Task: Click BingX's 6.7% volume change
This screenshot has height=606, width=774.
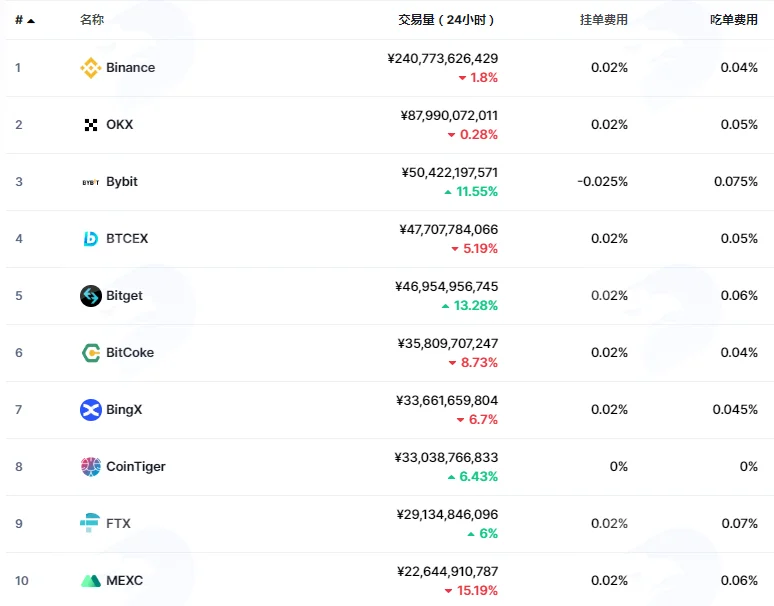Action: coord(477,419)
